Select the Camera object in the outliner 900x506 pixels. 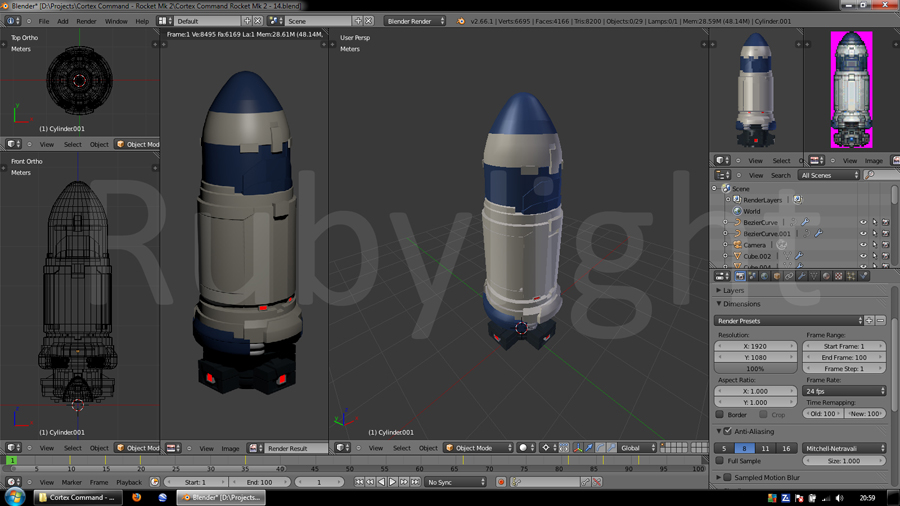point(754,245)
